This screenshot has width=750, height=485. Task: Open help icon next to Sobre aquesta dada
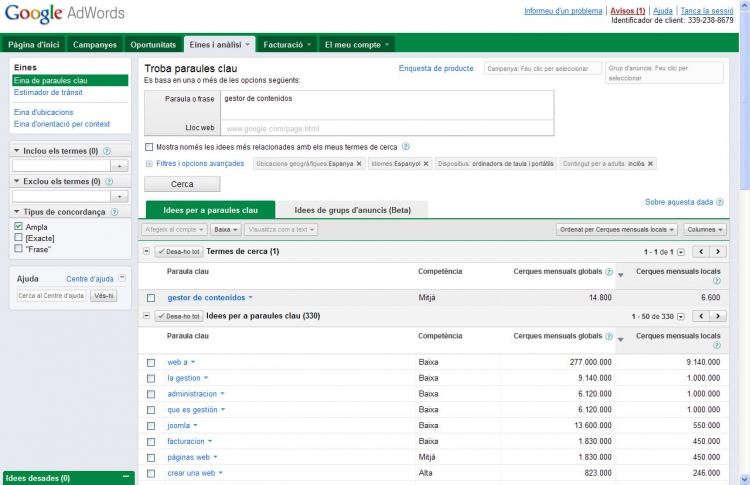719,202
